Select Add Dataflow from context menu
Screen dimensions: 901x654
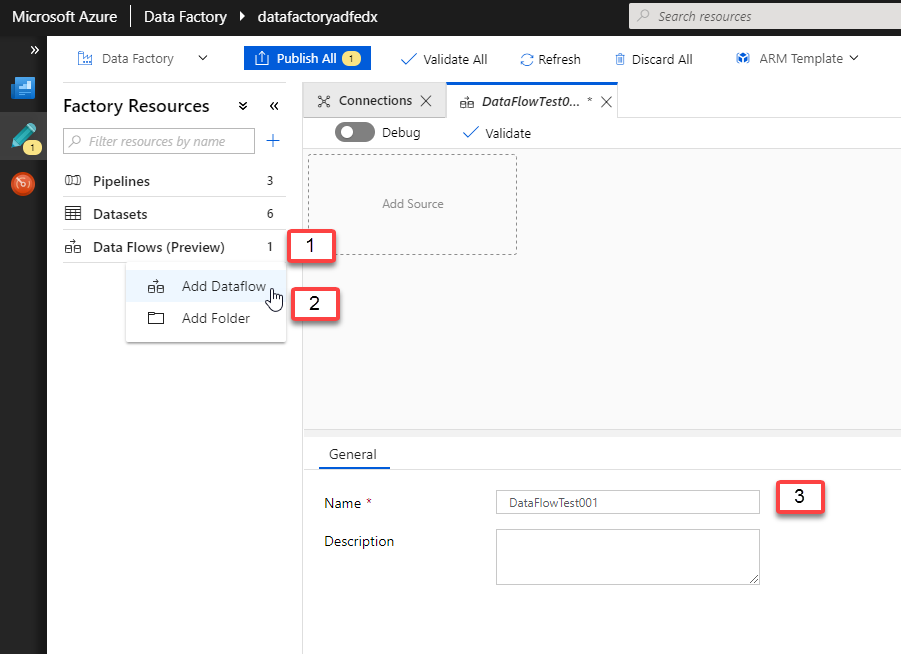pos(223,286)
